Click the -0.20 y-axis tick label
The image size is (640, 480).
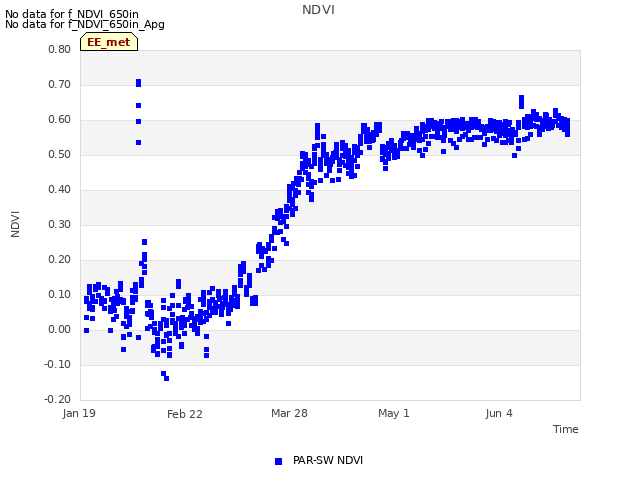click(x=58, y=399)
